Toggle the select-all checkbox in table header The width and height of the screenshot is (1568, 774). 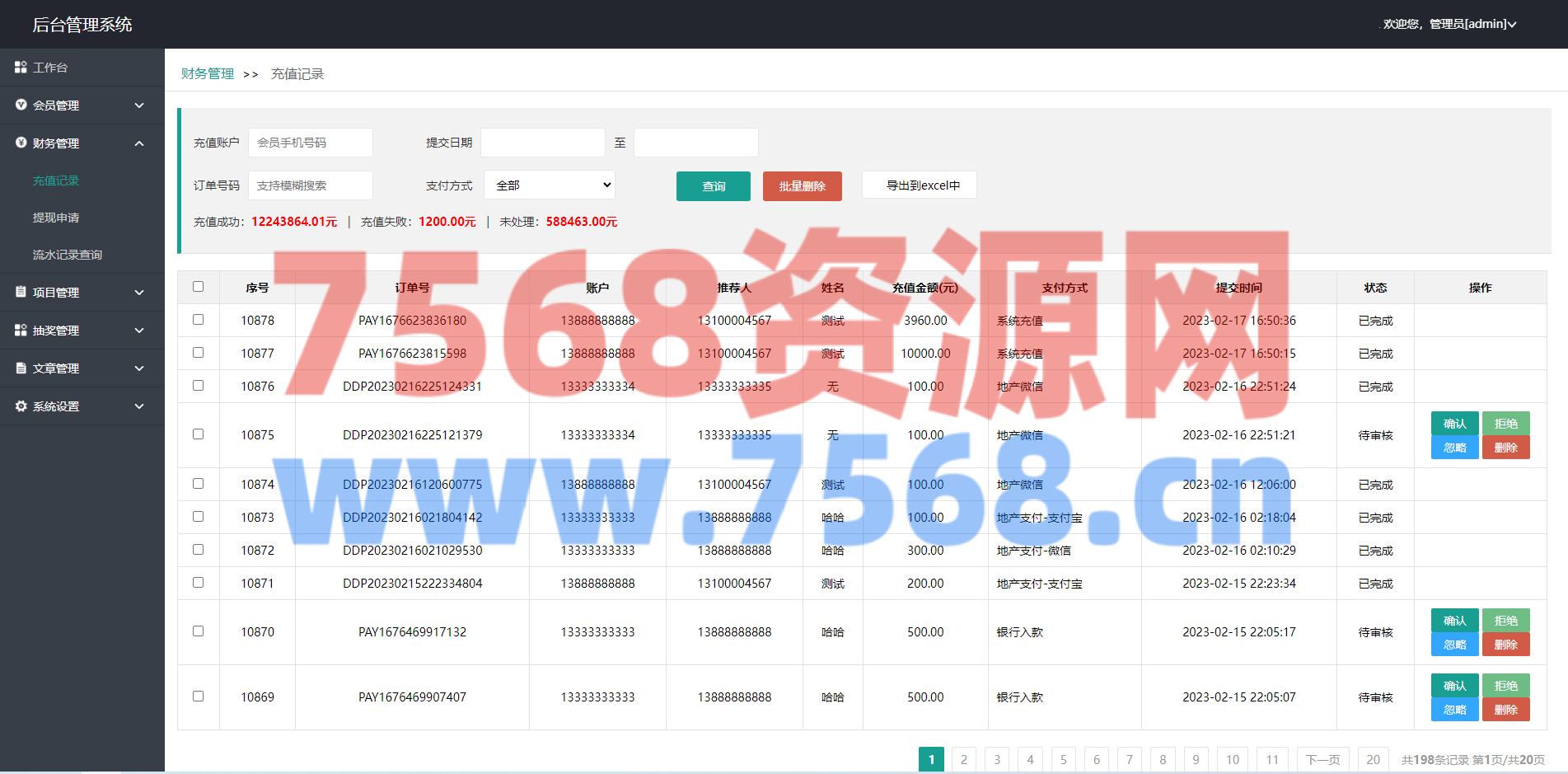198,287
